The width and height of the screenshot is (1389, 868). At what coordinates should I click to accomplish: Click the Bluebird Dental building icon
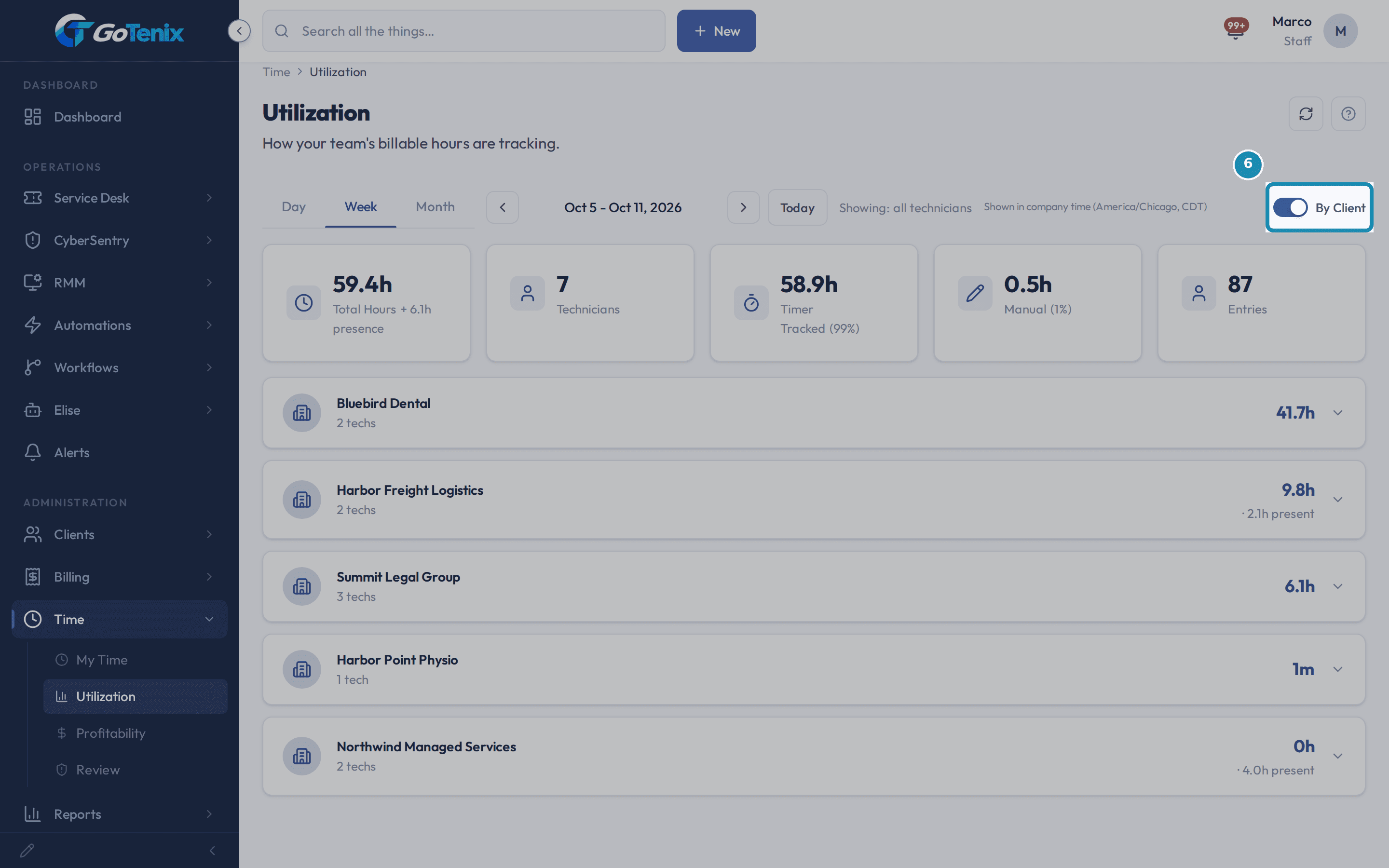(x=301, y=413)
